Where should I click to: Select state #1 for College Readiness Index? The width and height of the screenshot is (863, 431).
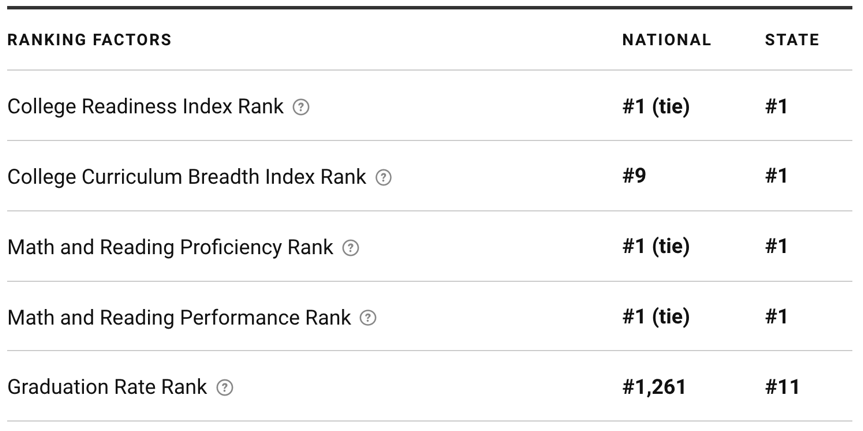pos(776,106)
